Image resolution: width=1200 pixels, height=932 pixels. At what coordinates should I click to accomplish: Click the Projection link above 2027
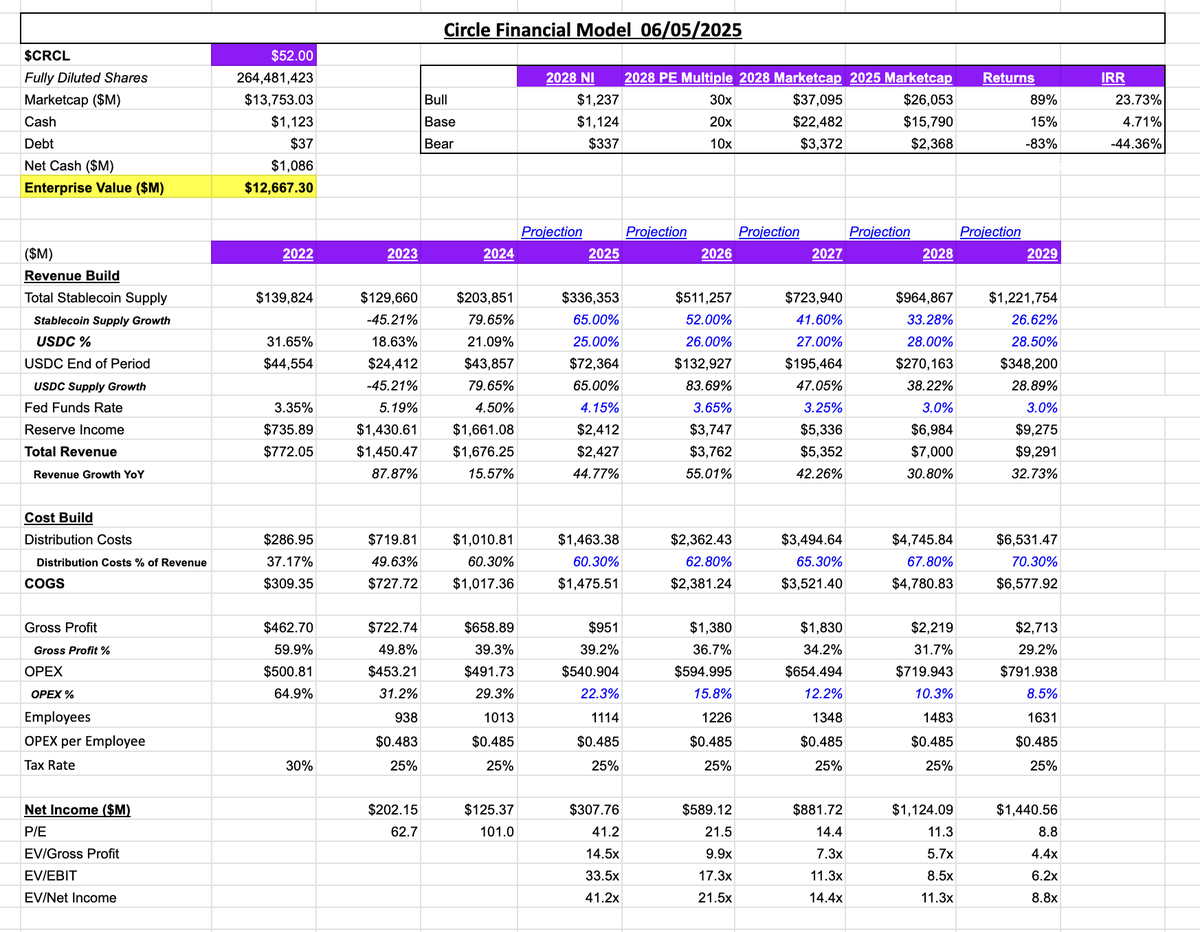[x=769, y=232]
